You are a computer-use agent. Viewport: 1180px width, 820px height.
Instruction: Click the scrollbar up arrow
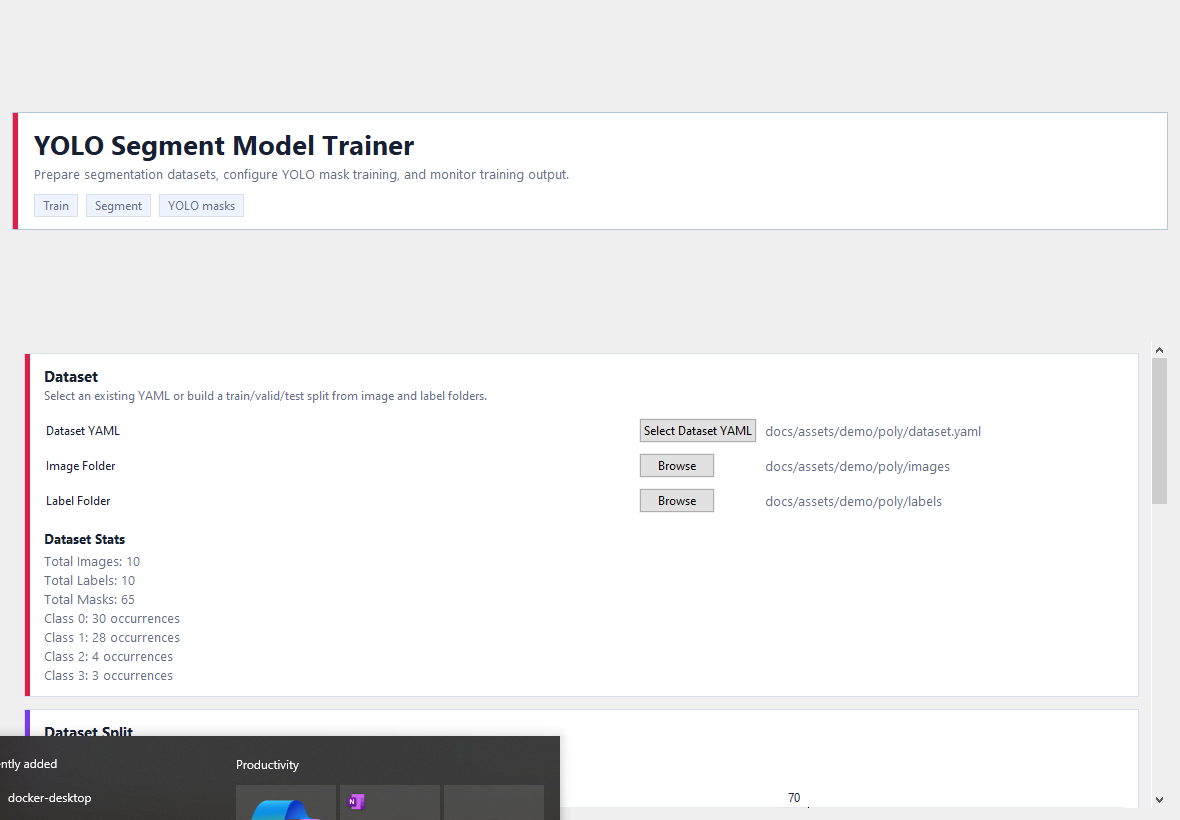tap(1159, 351)
